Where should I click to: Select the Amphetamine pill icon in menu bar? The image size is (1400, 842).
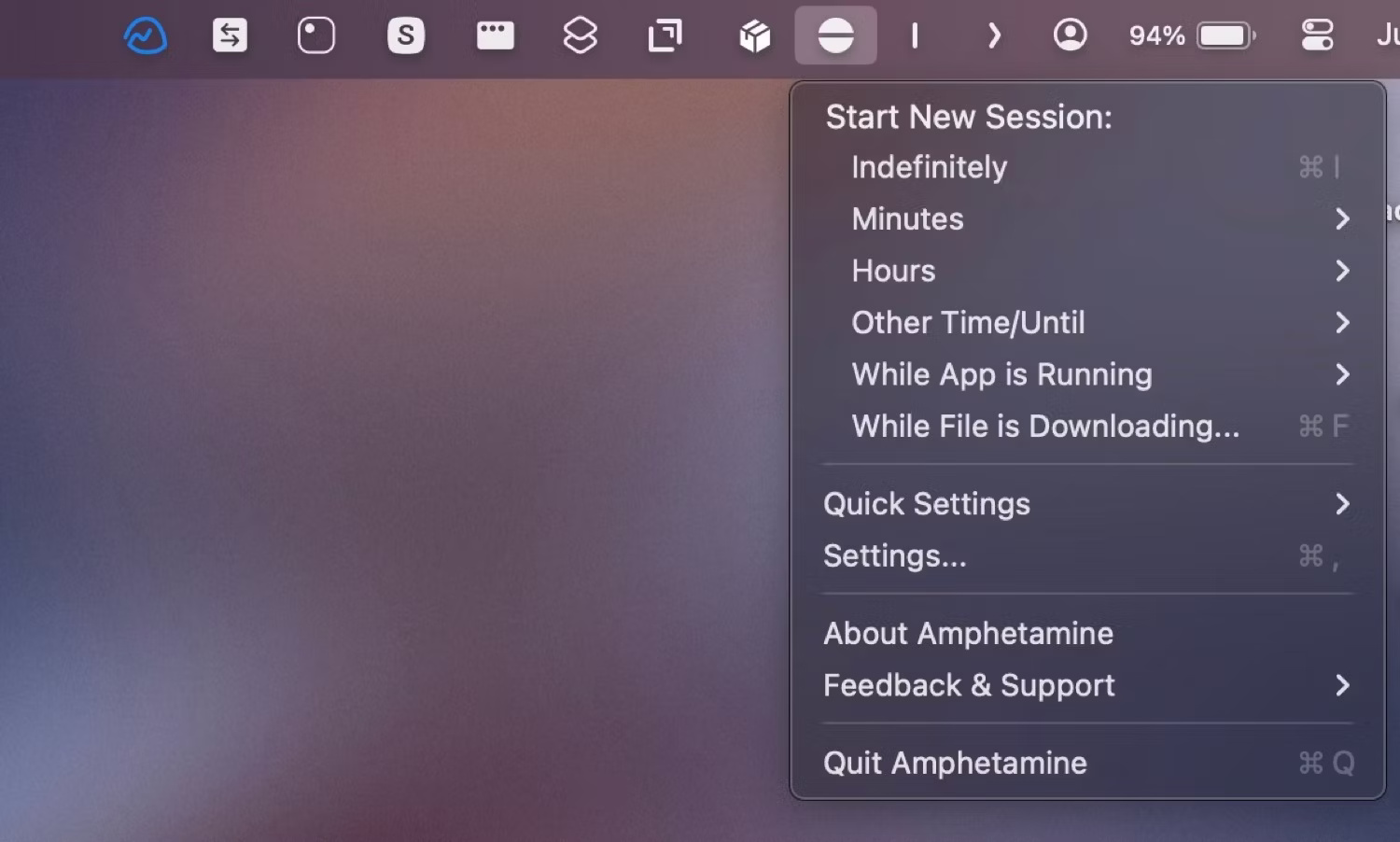tap(835, 35)
